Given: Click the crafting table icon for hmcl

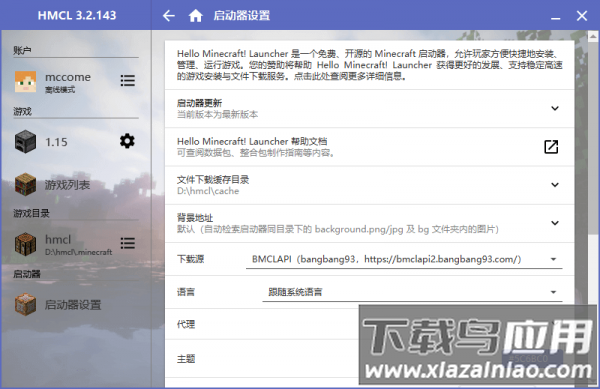Looking at the screenshot, I should (25, 244).
